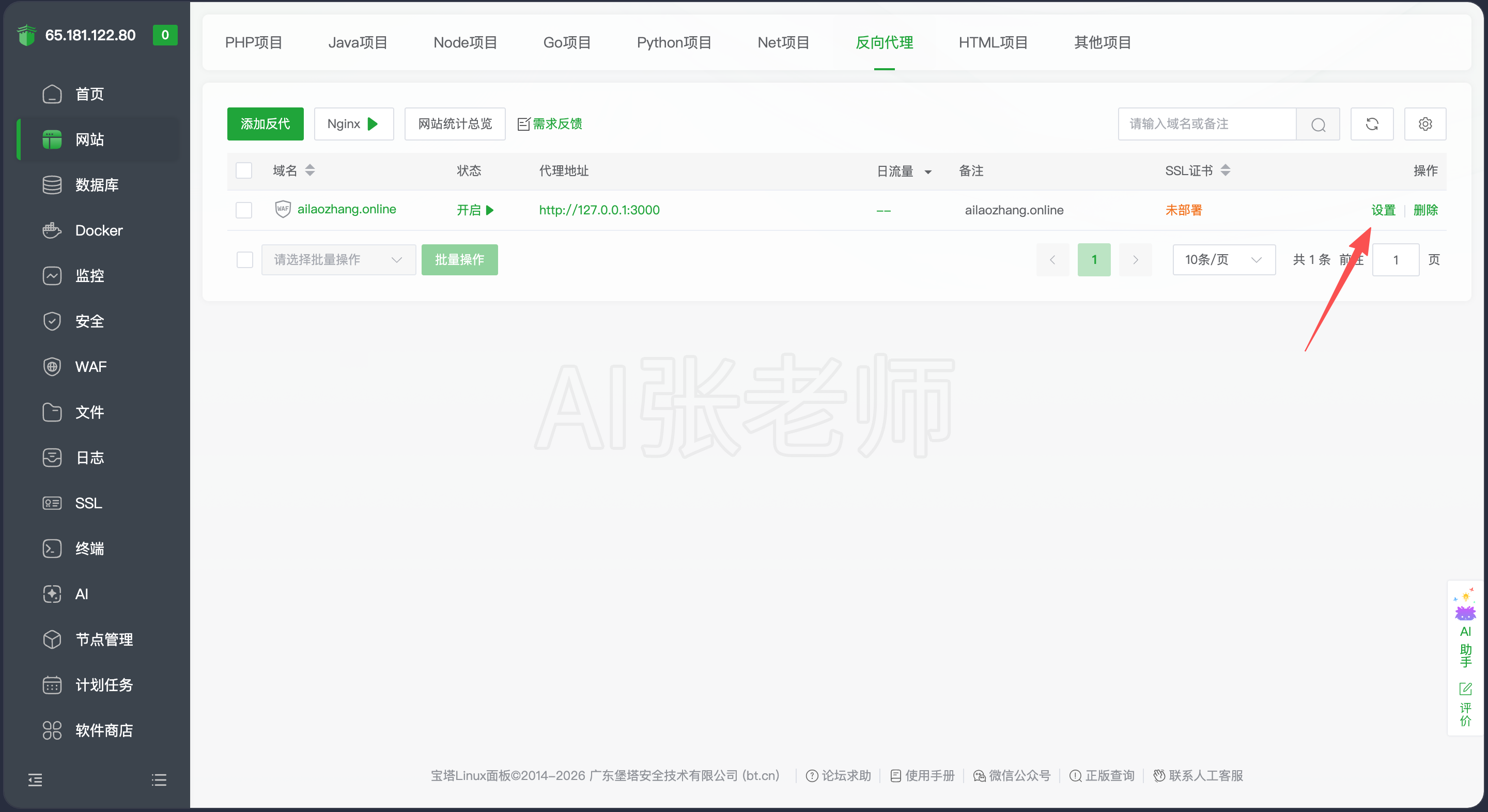
Task: Click the proxy address http://127.0.0.1:3000
Action: (599, 210)
